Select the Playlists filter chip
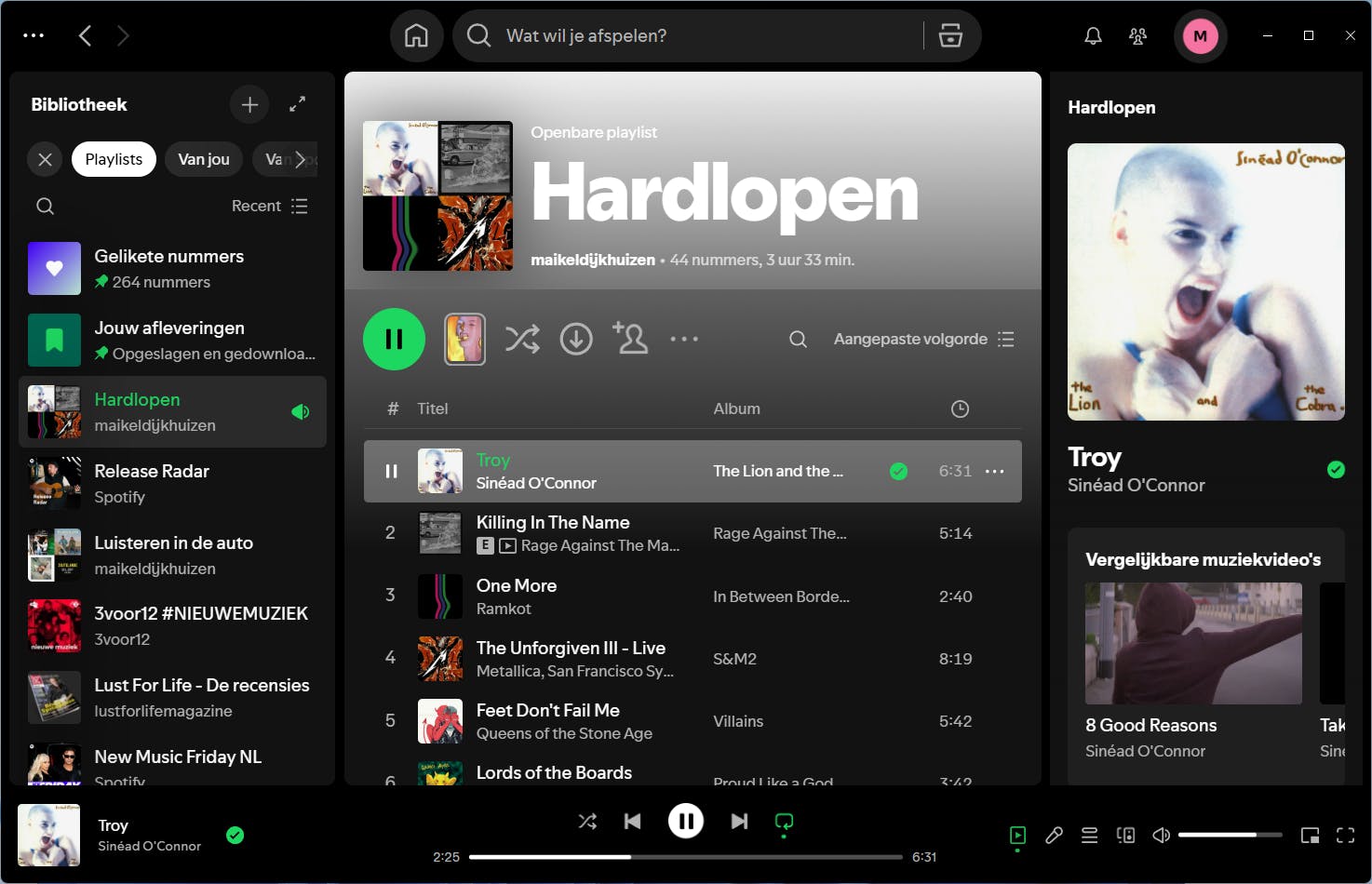 point(113,159)
